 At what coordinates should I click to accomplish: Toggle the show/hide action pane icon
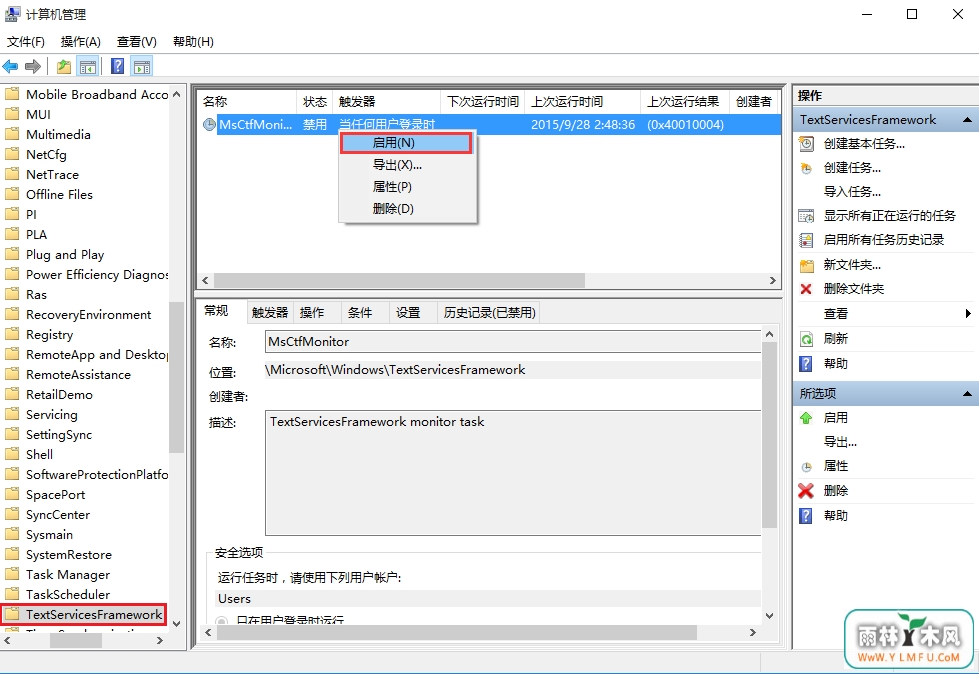click(x=142, y=66)
